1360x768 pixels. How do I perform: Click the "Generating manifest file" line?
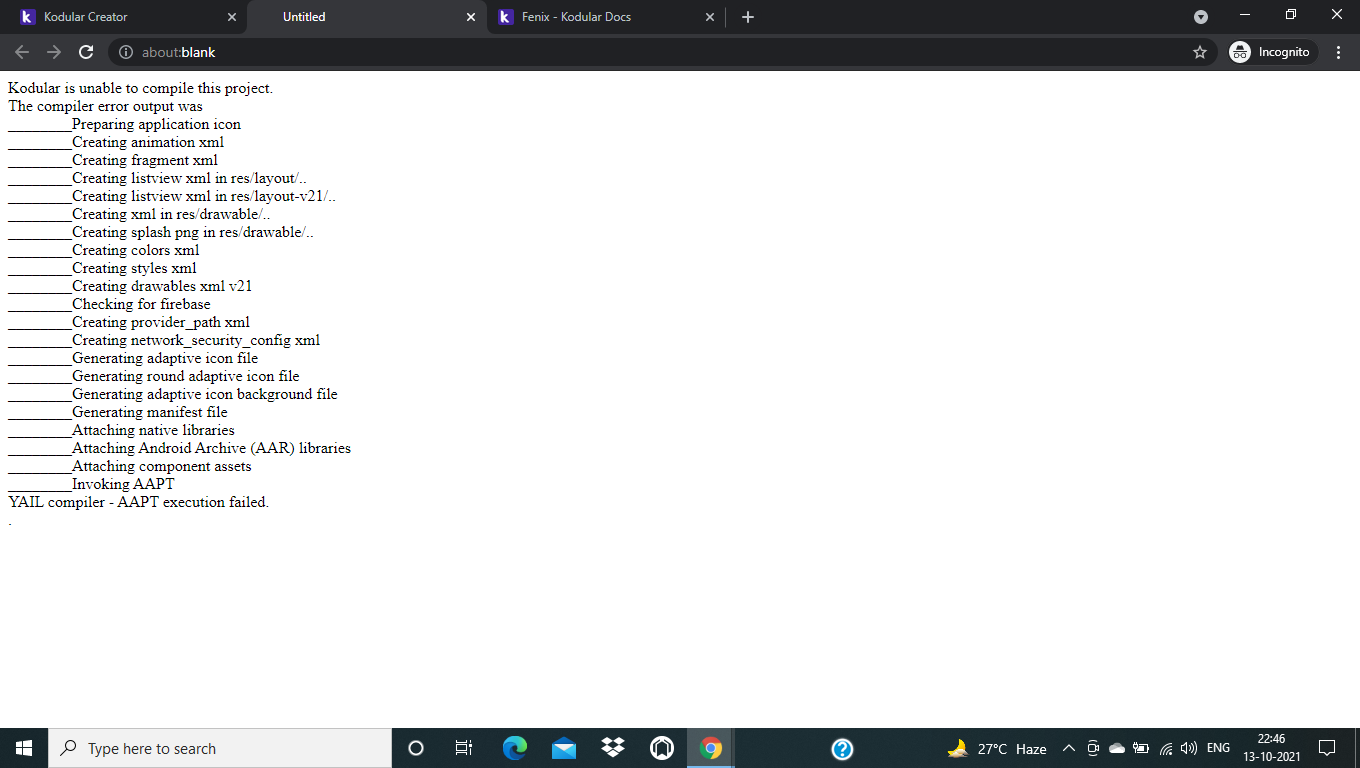point(150,412)
